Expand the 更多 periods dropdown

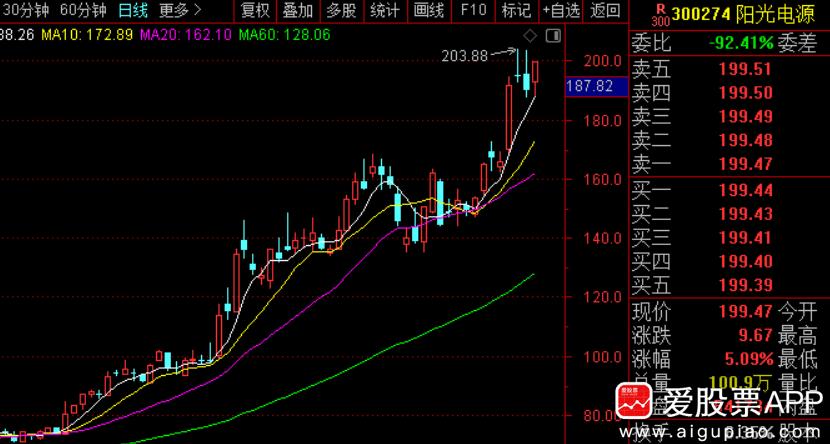point(181,10)
